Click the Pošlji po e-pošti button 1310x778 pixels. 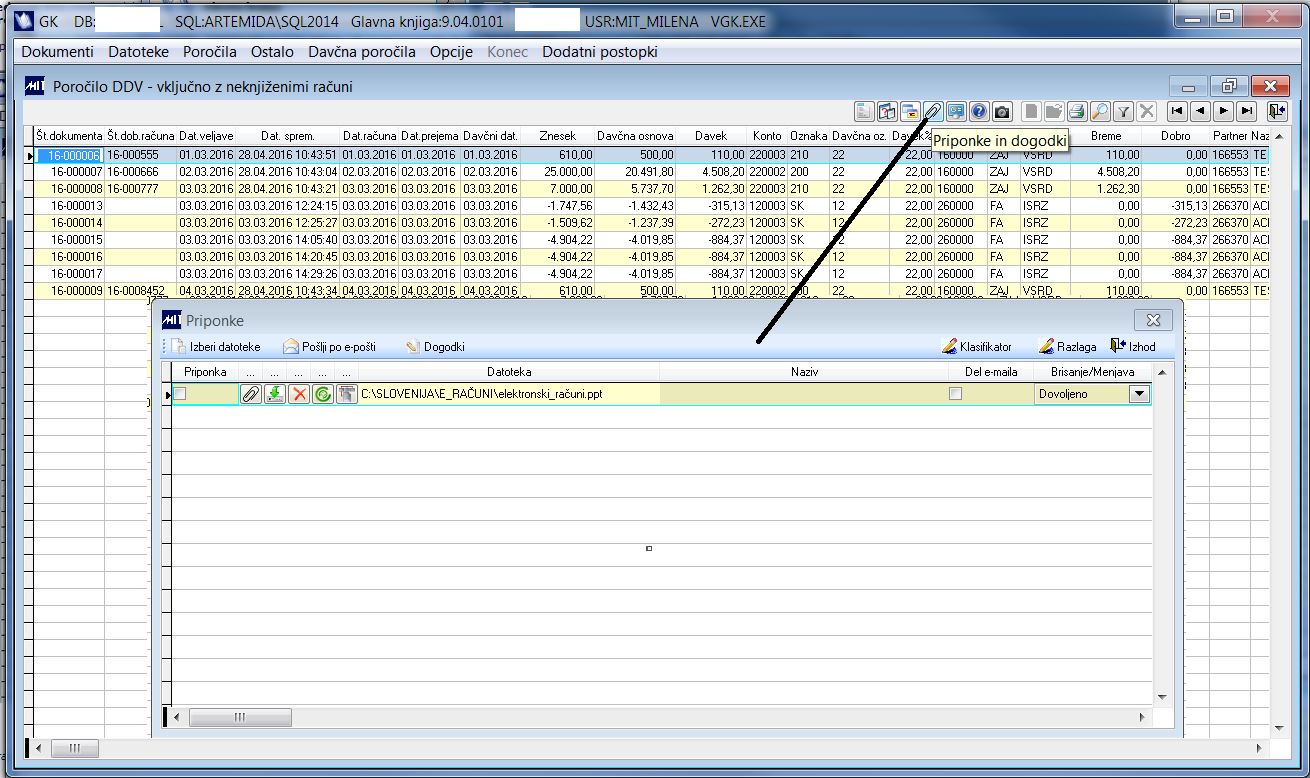(x=330, y=347)
